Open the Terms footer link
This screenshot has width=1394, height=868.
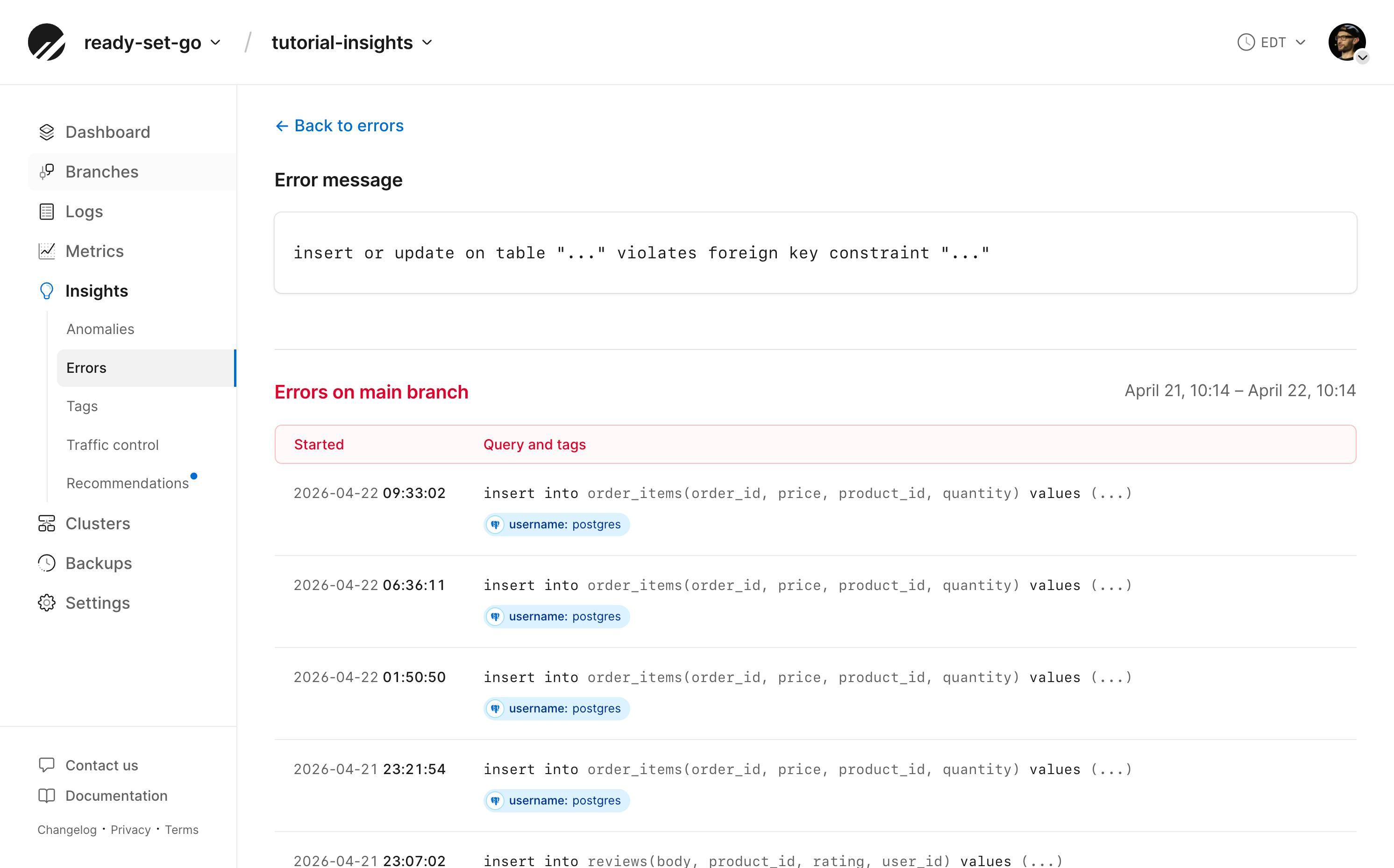(x=181, y=830)
